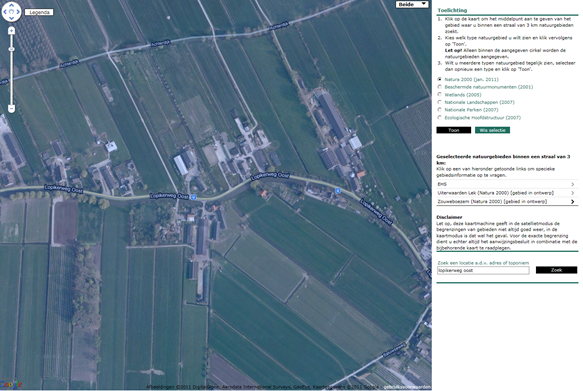The height and width of the screenshot is (391, 583).
Task: Click the 'Zoek een locatie a.d.v. adres of toponiem' label
Action: pos(483,263)
